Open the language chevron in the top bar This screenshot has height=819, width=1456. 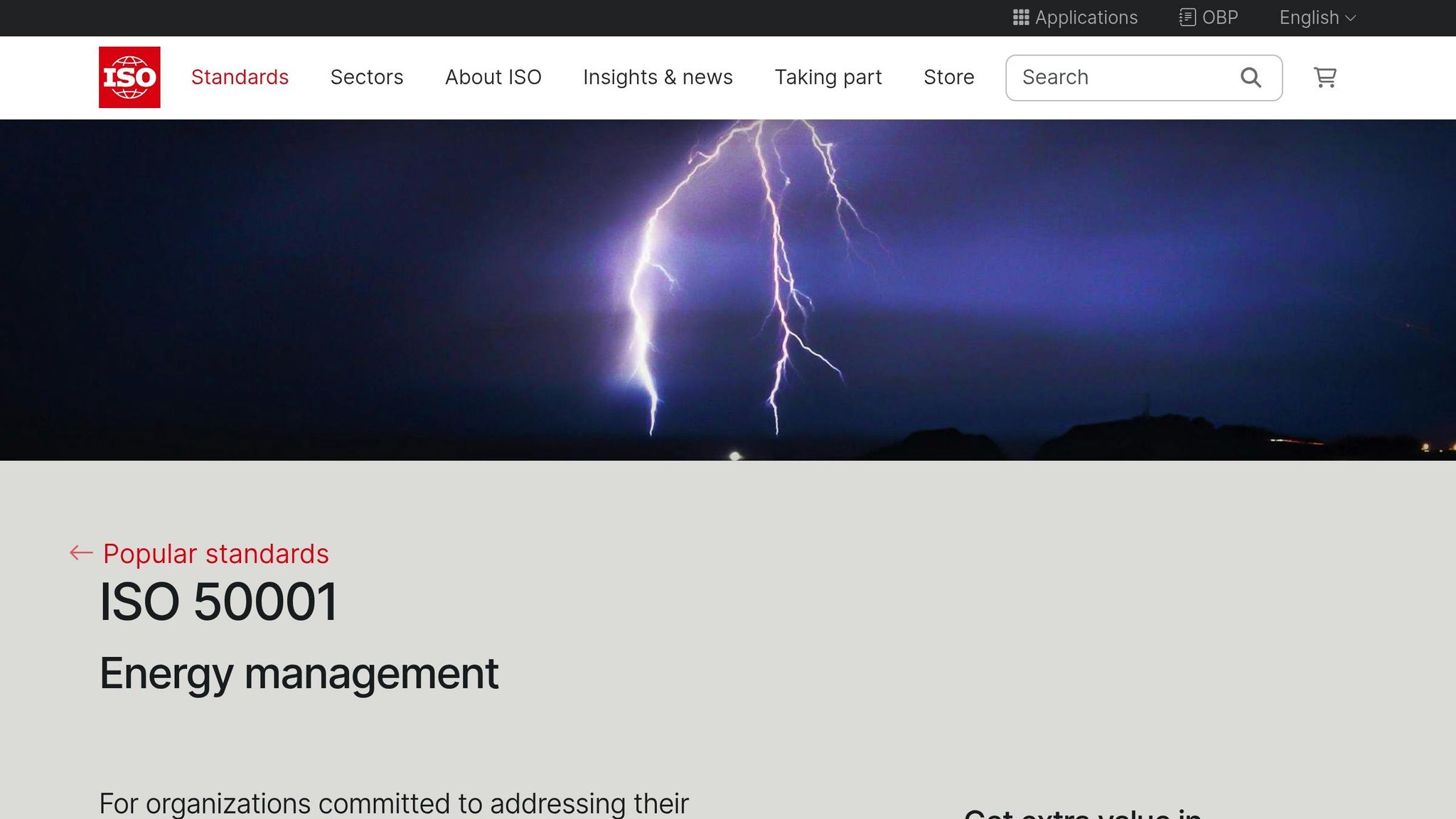1351,18
